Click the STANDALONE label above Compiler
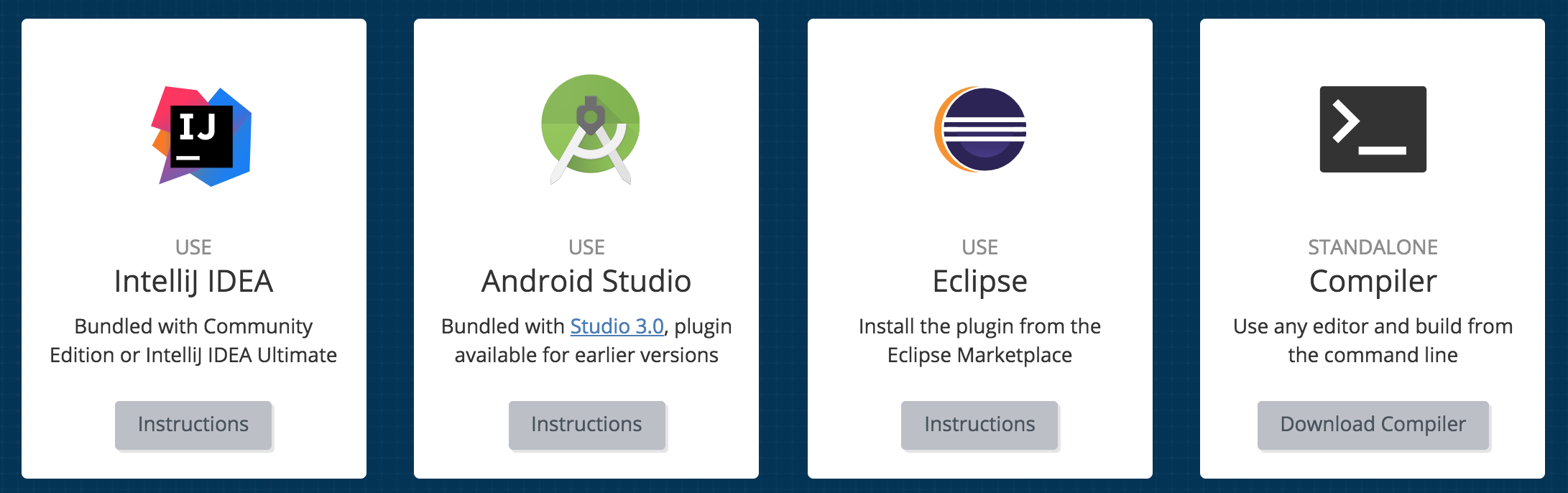Image resolution: width=1568 pixels, height=493 pixels. [x=1373, y=247]
